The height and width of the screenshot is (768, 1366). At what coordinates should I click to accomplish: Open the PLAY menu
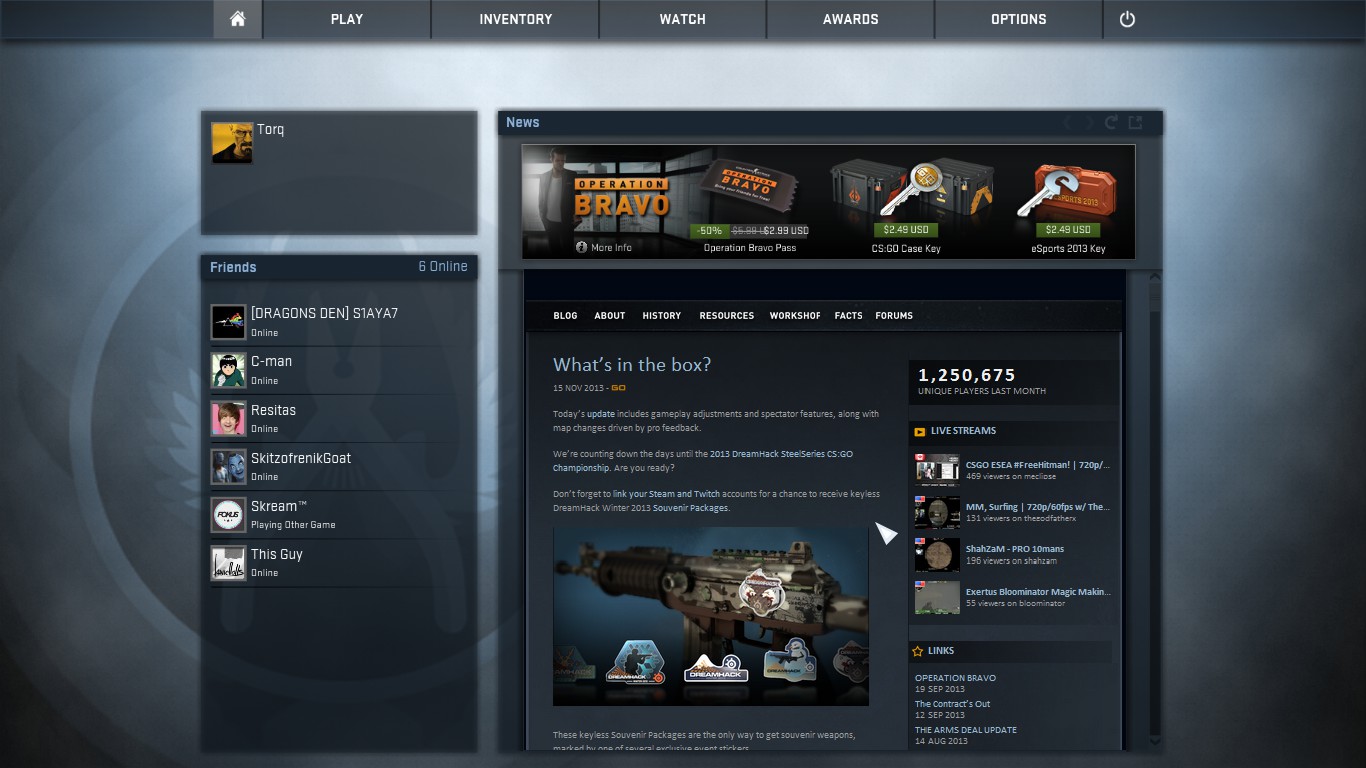pos(347,19)
